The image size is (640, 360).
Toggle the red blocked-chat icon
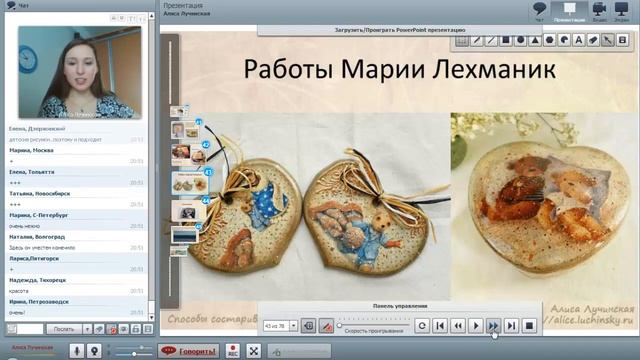[111, 329]
